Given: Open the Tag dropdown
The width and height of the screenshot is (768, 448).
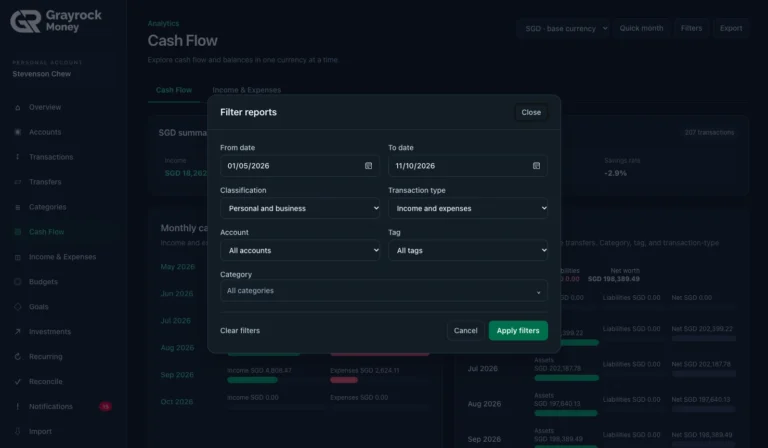Looking at the screenshot, I should click(x=468, y=251).
